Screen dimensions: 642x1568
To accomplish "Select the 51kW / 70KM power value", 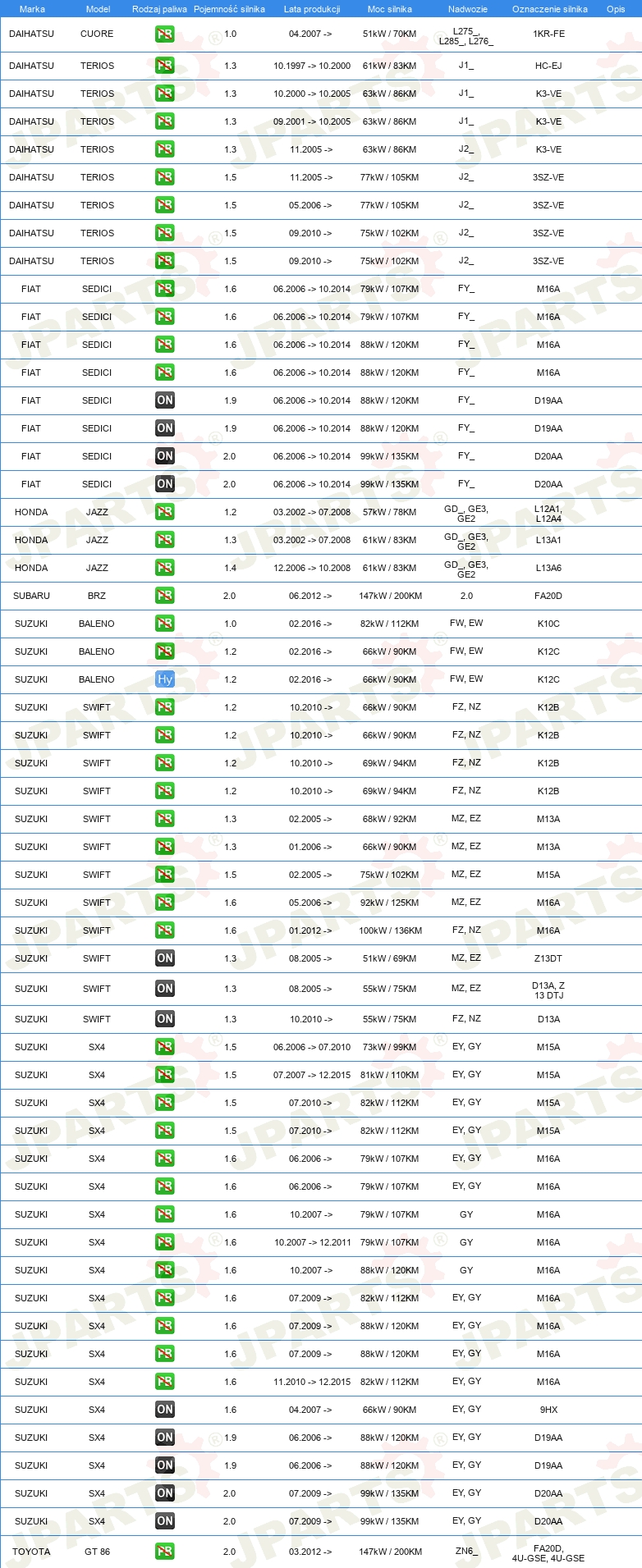I will point(389,34).
